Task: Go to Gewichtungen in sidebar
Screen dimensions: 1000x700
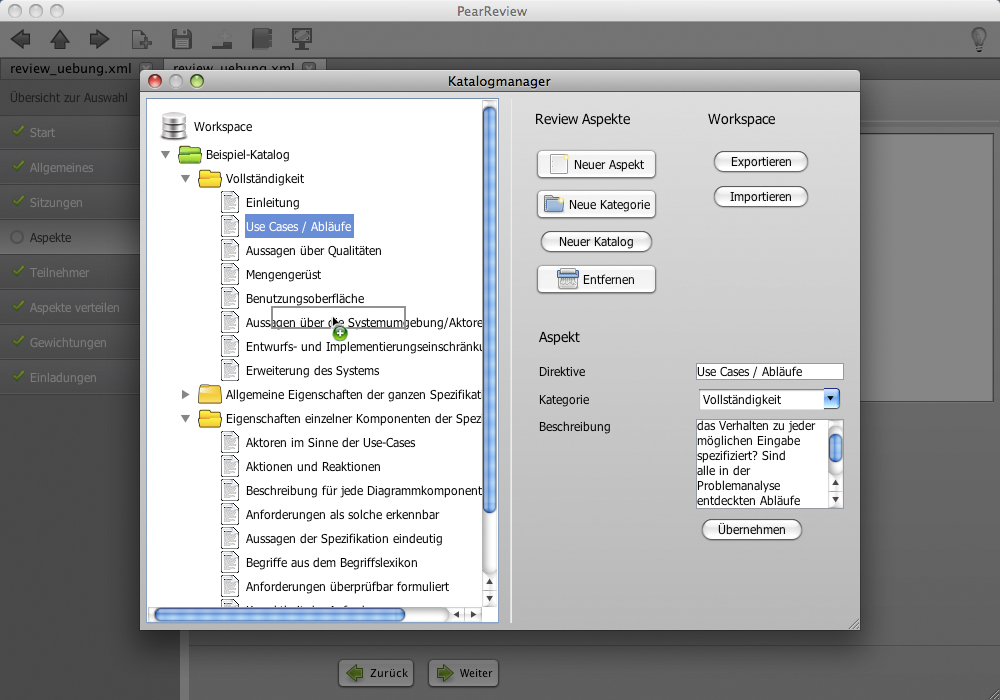Action: point(70,342)
